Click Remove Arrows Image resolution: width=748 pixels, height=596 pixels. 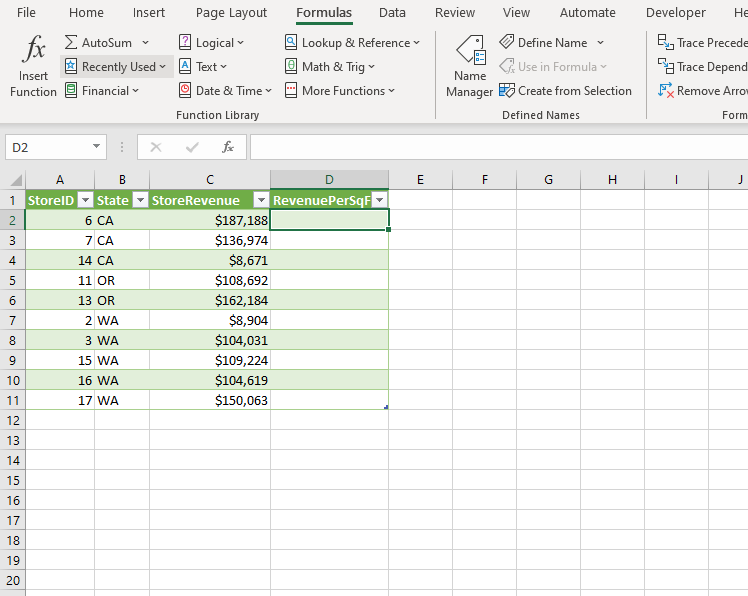702,90
